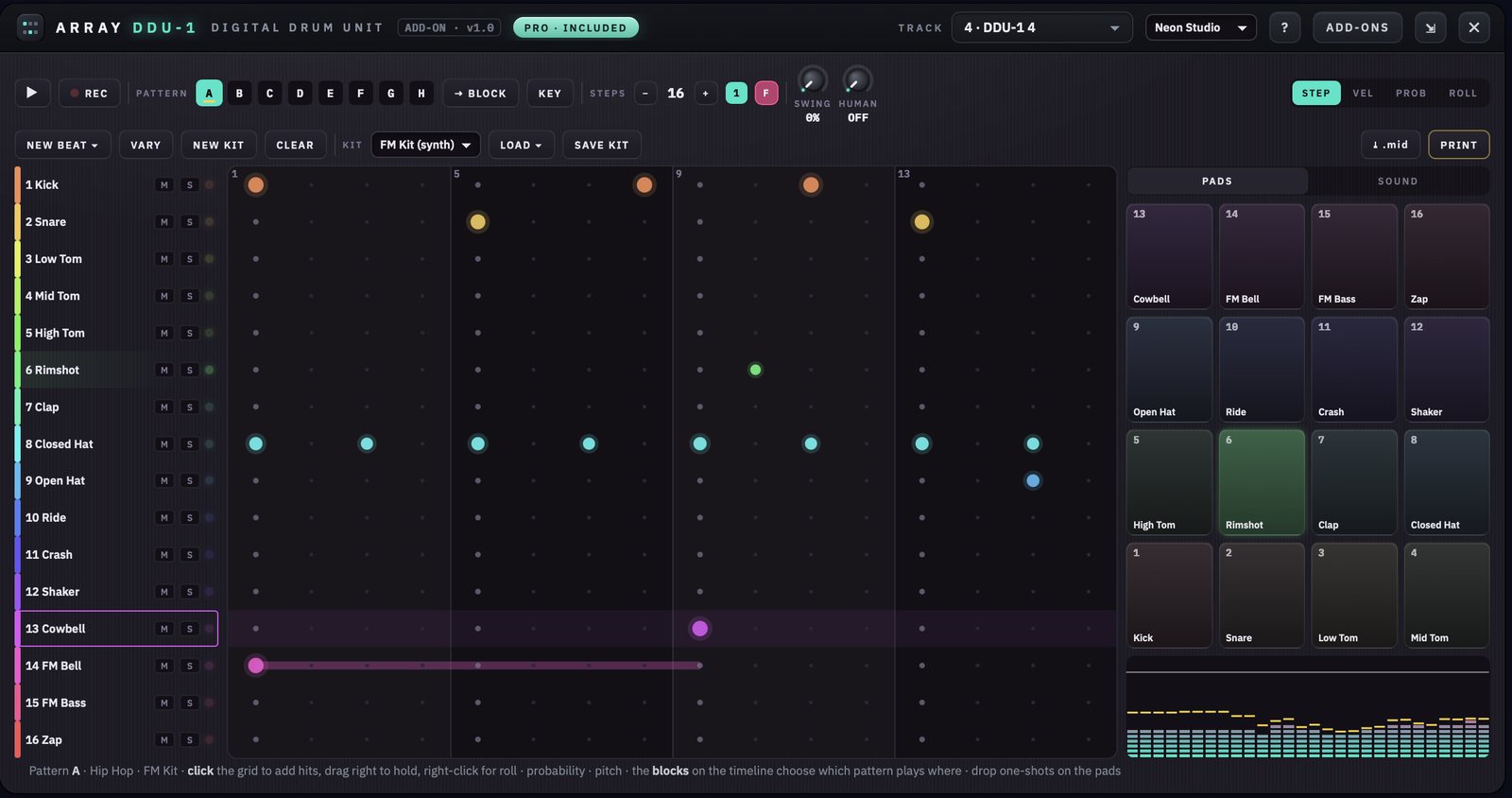Trigger the Rimshot pad number 6

(x=1262, y=482)
